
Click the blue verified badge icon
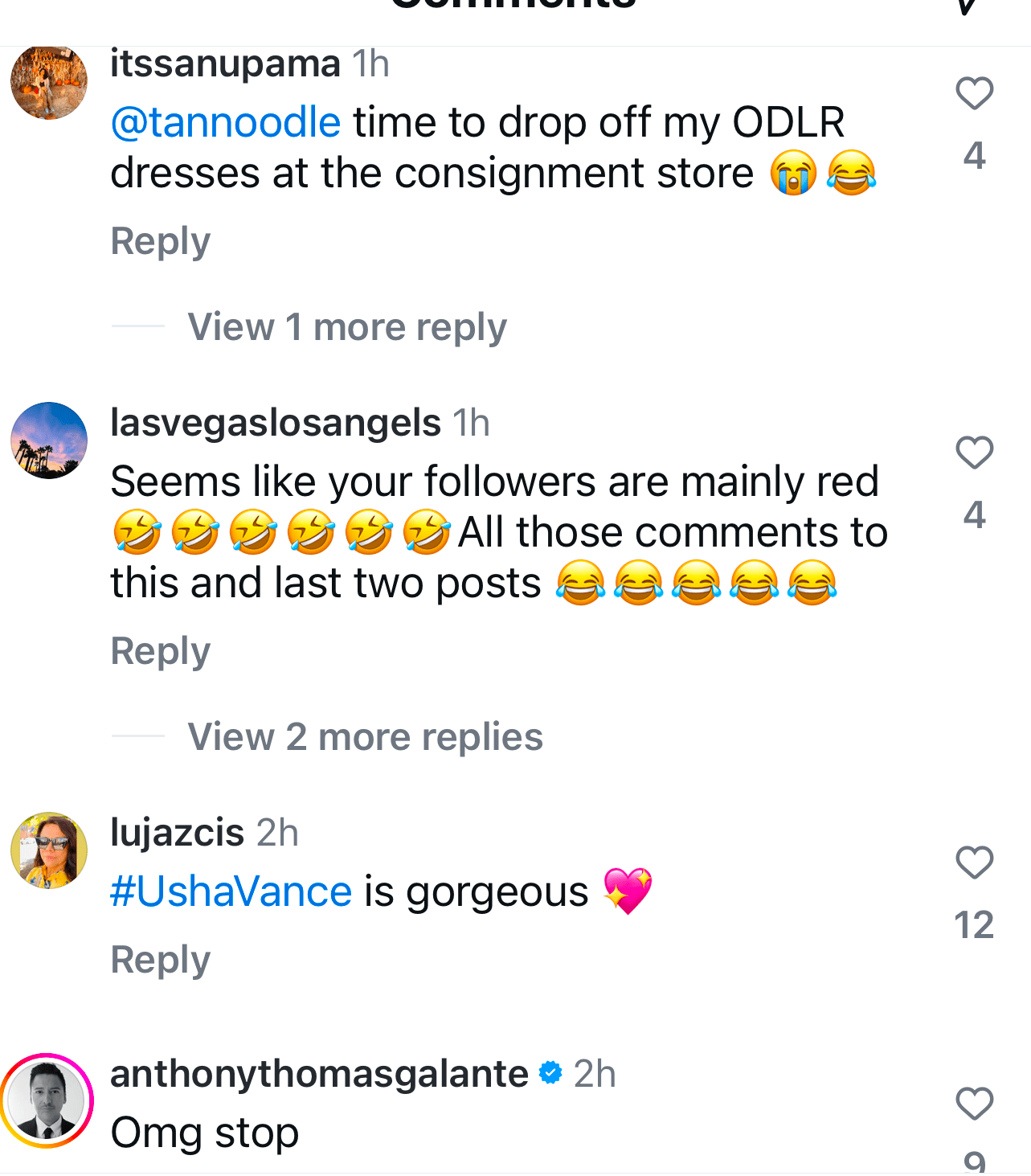click(x=550, y=1073)
